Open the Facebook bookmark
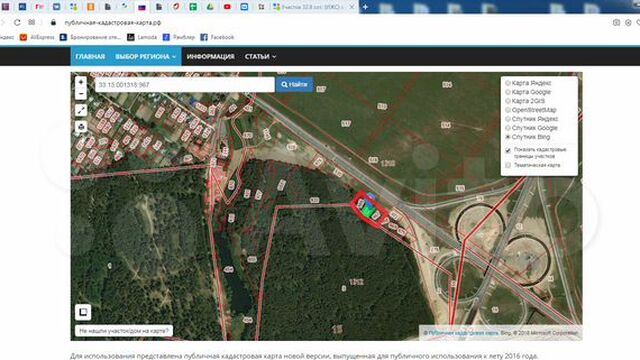640x360 pixels. click(x=217, y=37)
